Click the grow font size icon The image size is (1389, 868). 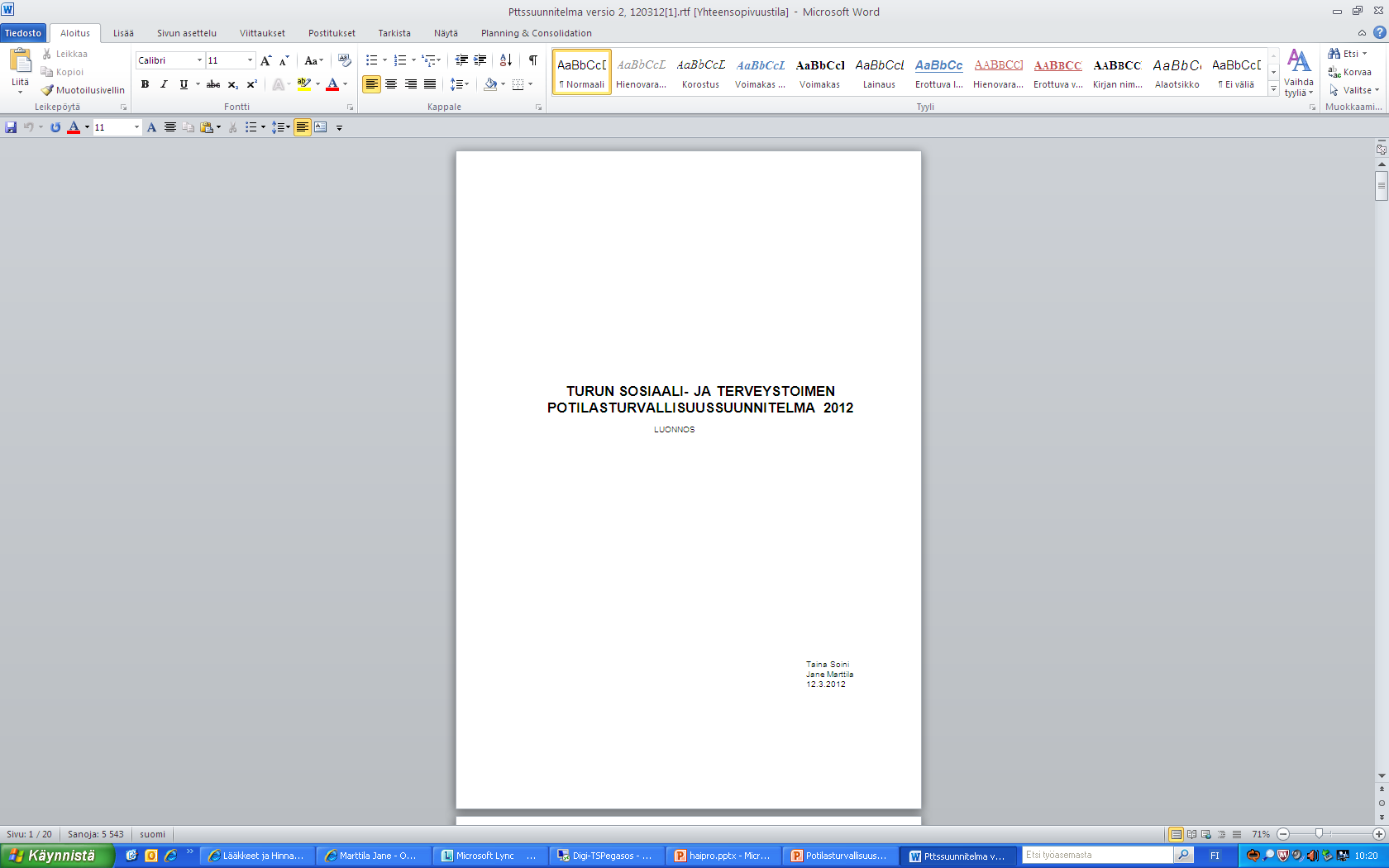coord(265,60)
